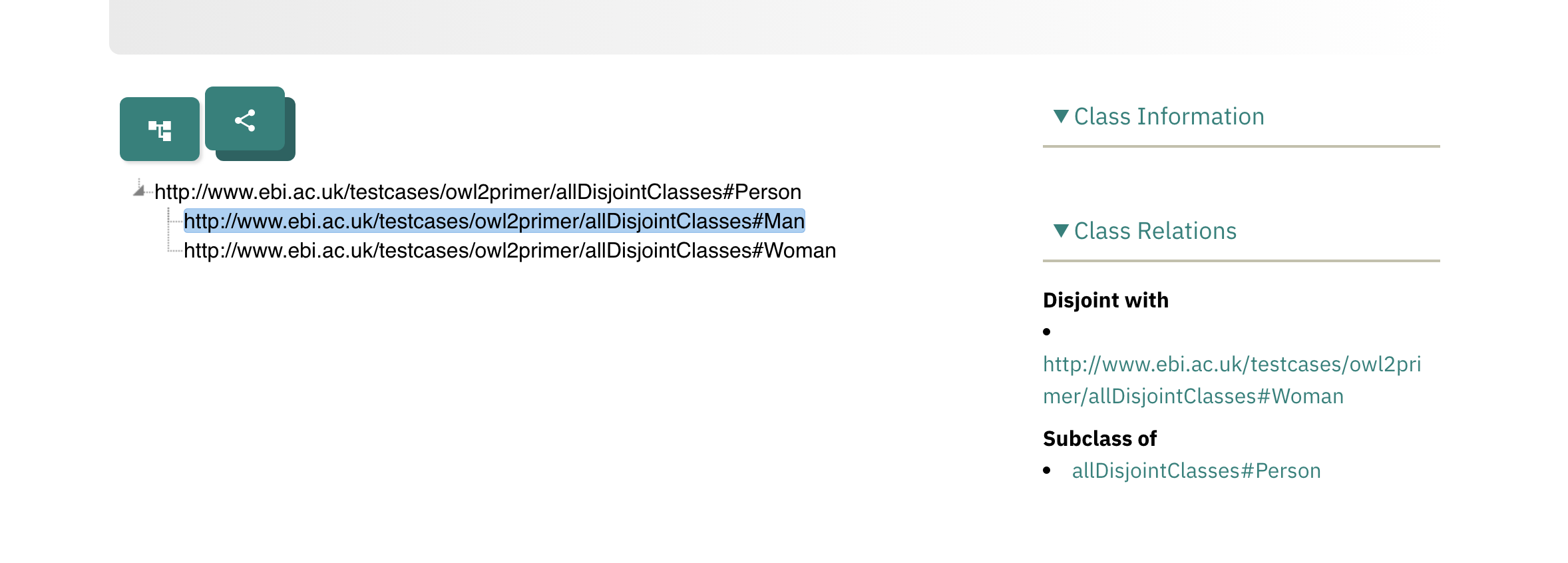
Task: Select the highlighted allDisjointClasses#Man class
Action: point(494,222)
